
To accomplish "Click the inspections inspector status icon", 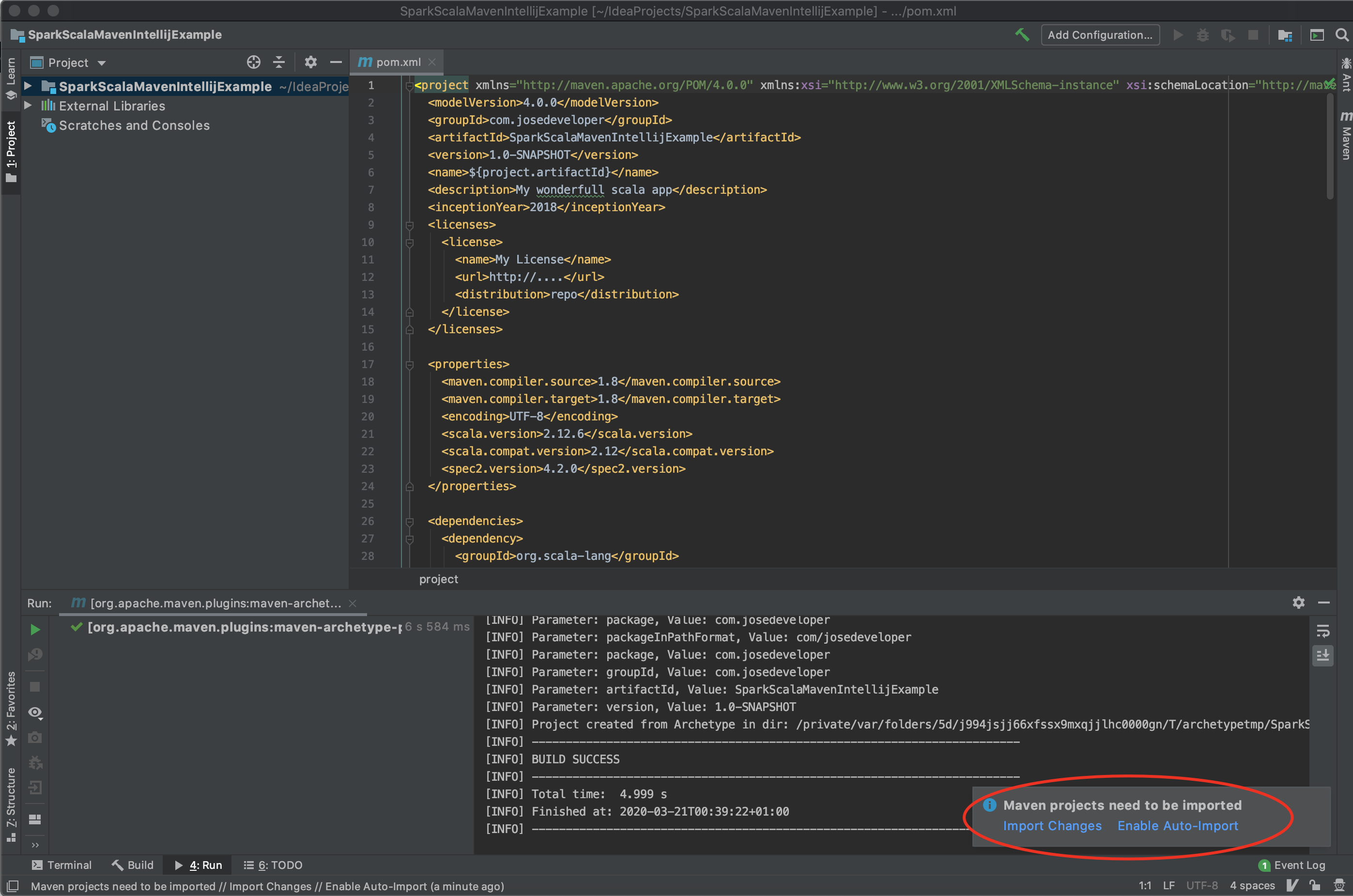I will [1339, 886].
